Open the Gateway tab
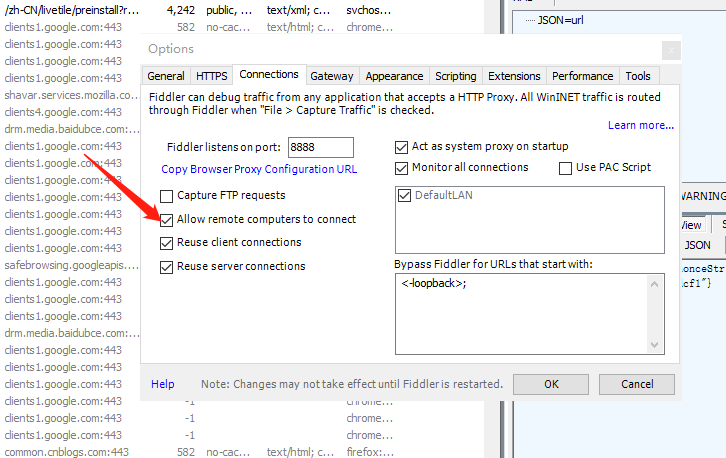 pos(332,76)
